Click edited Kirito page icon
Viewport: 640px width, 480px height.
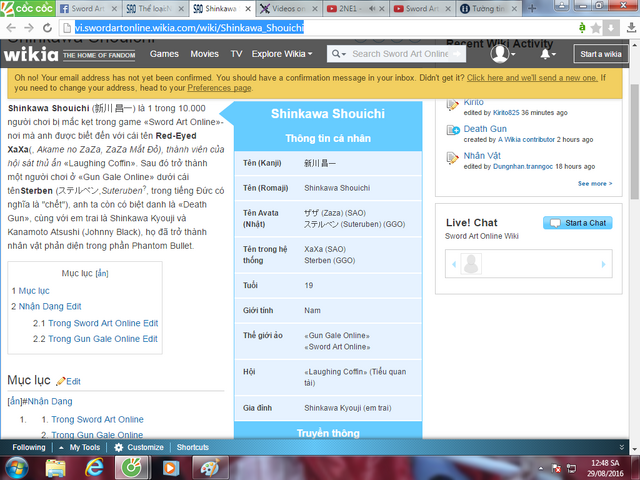click(452, 105)
